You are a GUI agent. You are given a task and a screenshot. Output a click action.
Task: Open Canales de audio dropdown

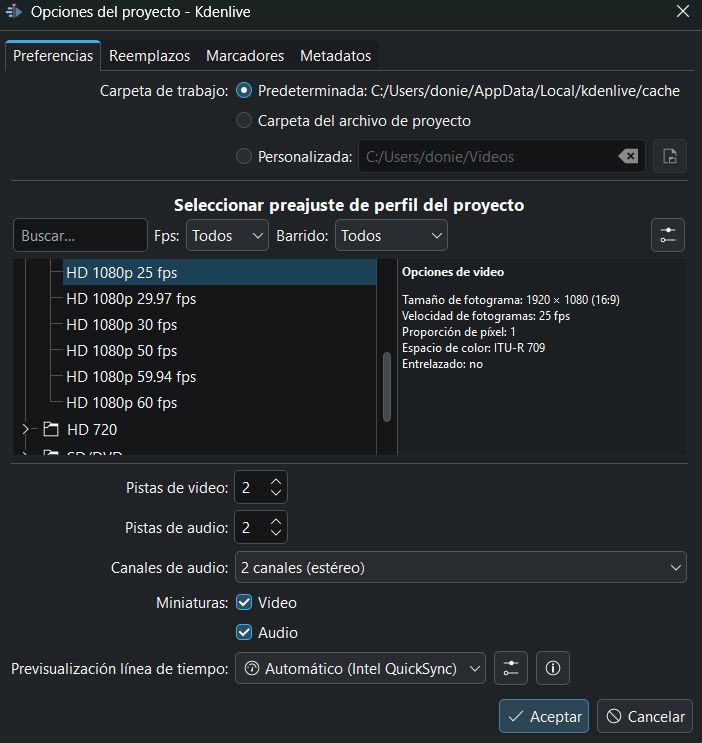pos(461,567)
